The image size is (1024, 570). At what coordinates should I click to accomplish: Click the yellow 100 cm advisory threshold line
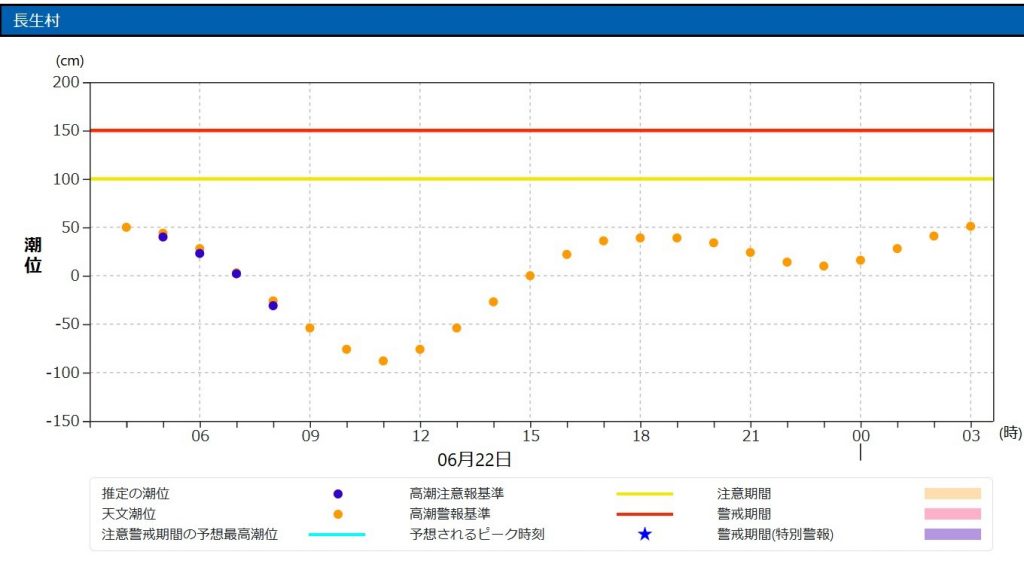pyautogui.click(x=541, y=178)
